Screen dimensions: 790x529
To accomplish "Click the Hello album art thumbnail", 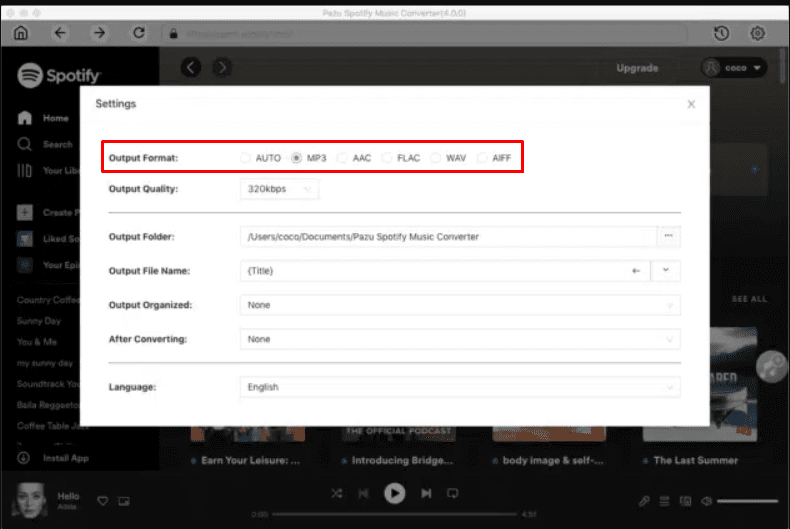I will click(30, 500).
